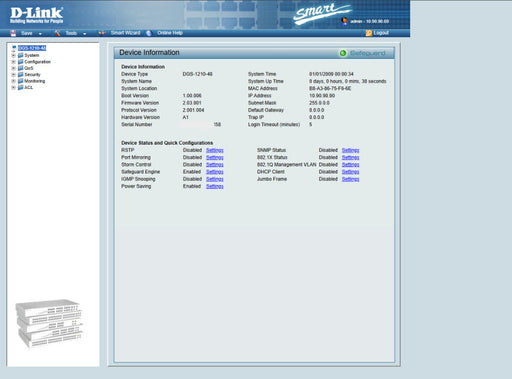This screenshot has width=512, height=379.
Task: Open Power Saving Settings link
Action: point(215,186)
